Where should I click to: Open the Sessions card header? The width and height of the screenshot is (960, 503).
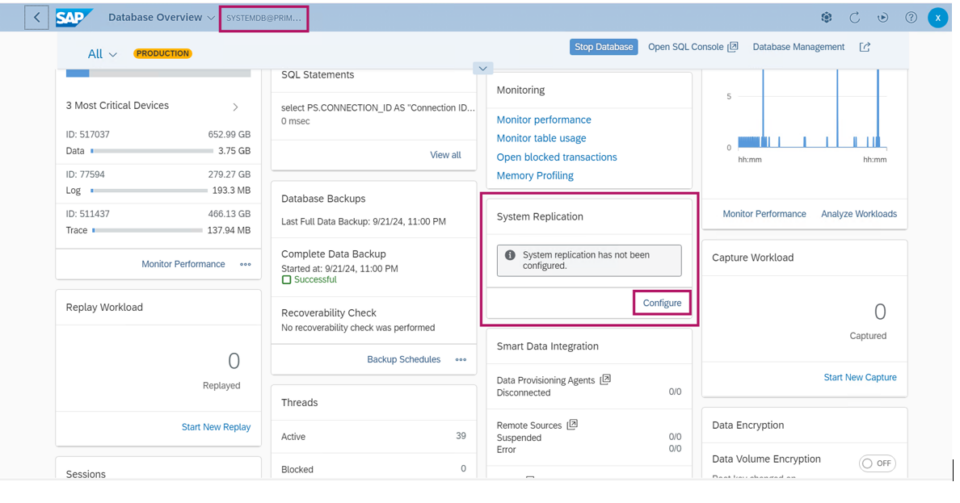86,474
